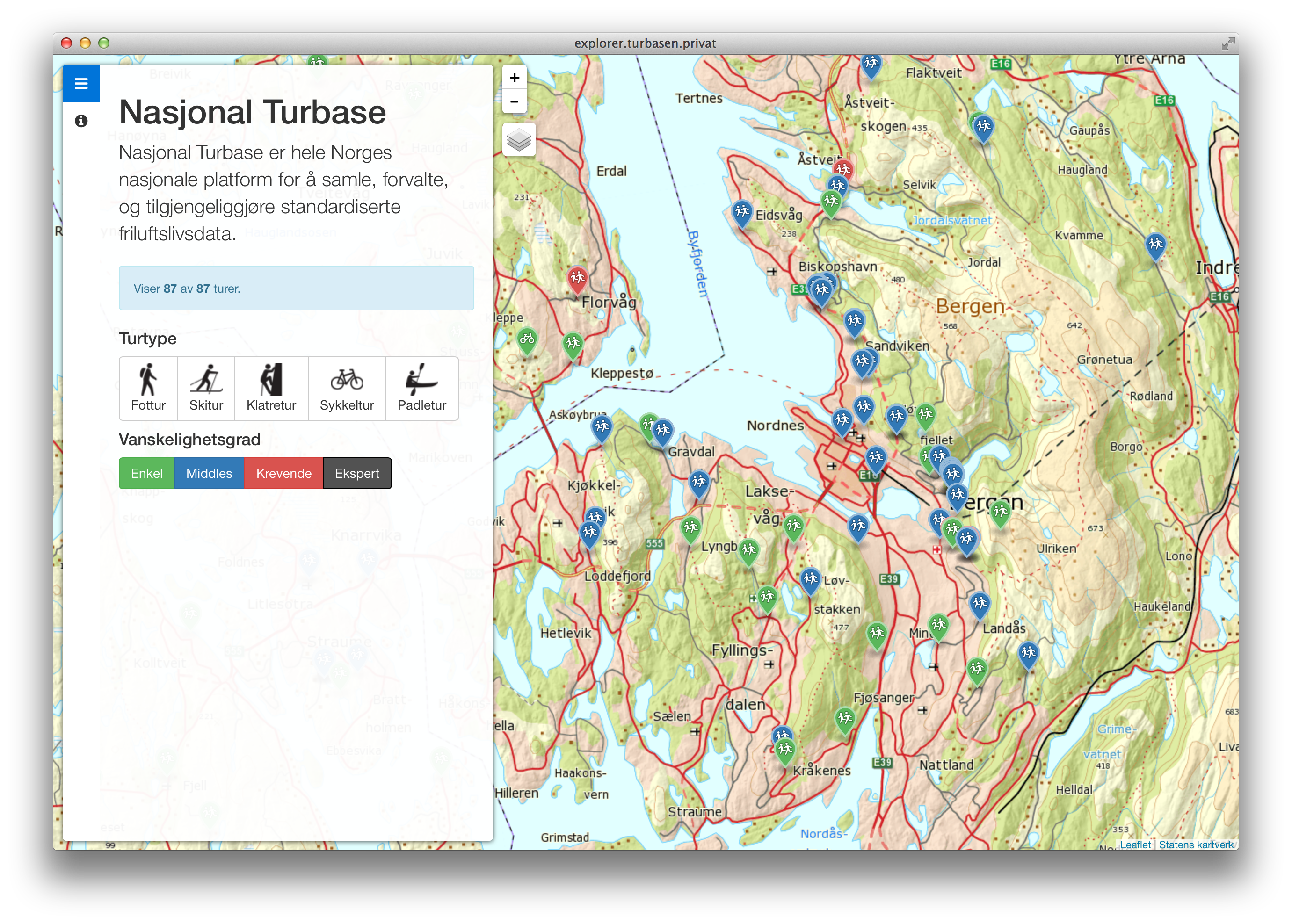1292x924 pixels.
Task: Click the red marker at Florvåg
Action: pos(577,279)
